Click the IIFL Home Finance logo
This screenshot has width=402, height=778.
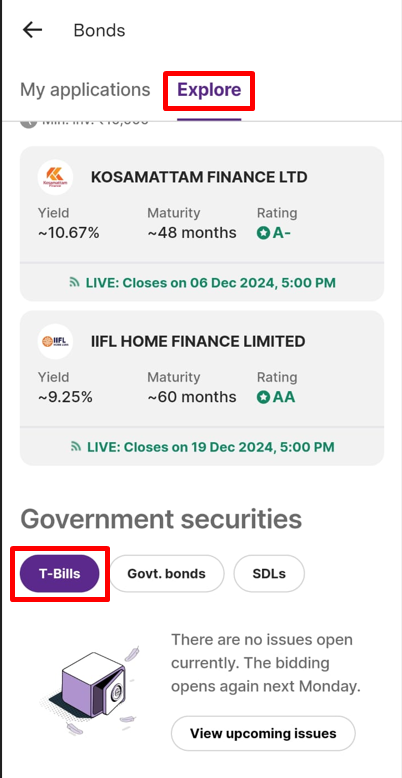click(55, 341)
